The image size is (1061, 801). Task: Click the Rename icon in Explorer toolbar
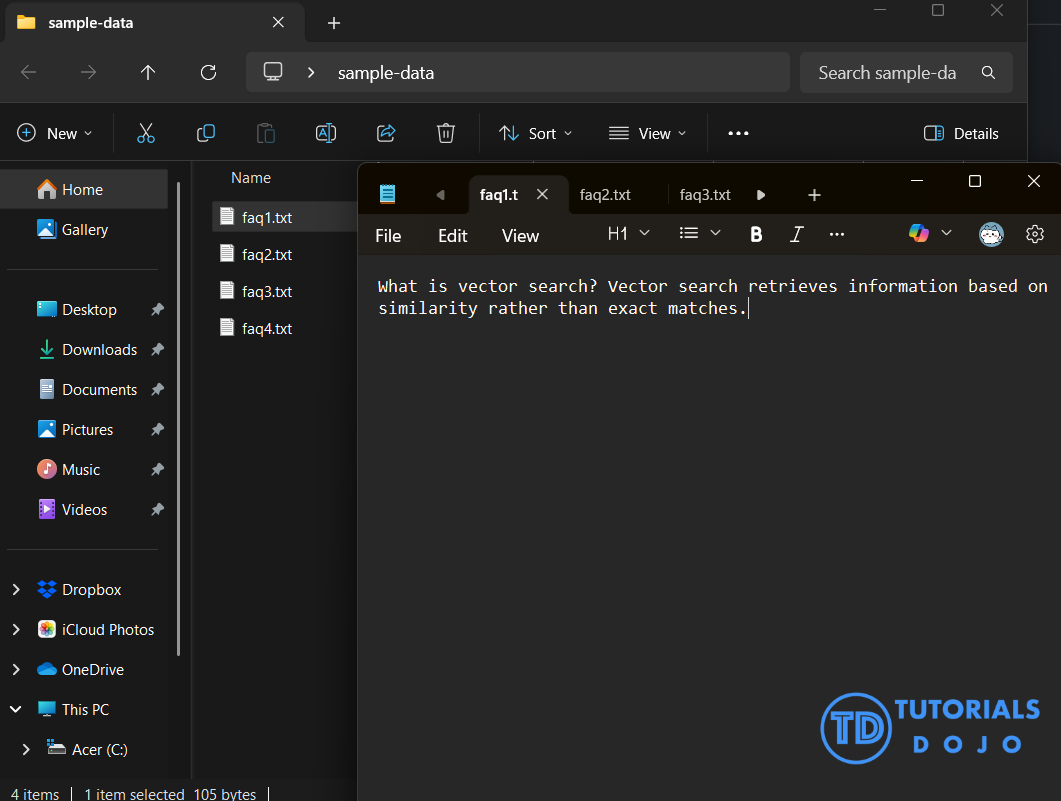tap(325, 133)
